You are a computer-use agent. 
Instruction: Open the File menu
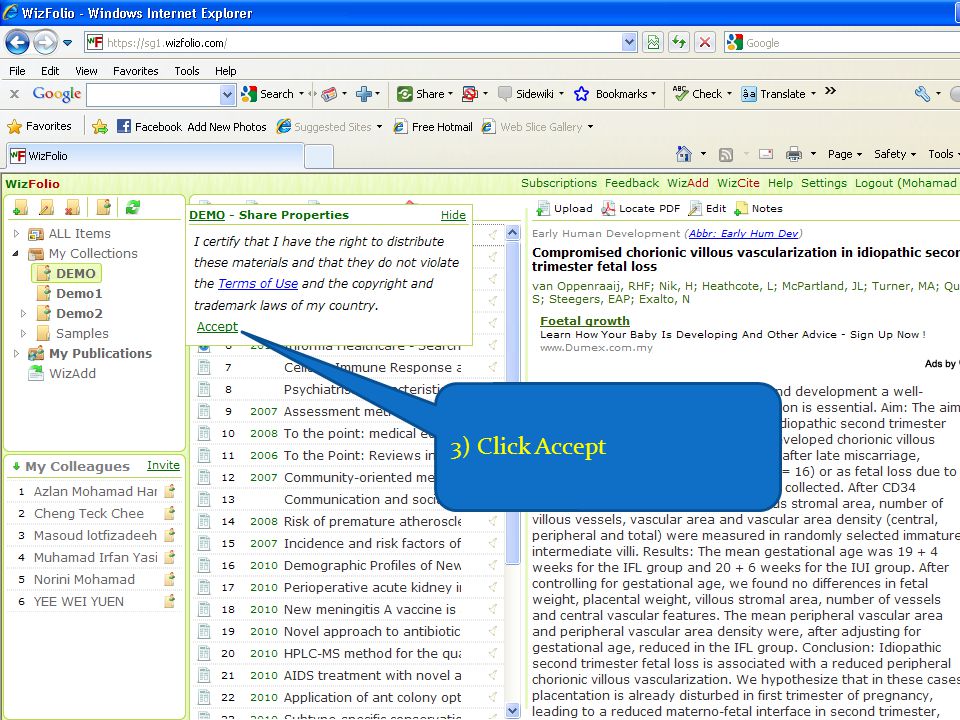coord(17,71)
